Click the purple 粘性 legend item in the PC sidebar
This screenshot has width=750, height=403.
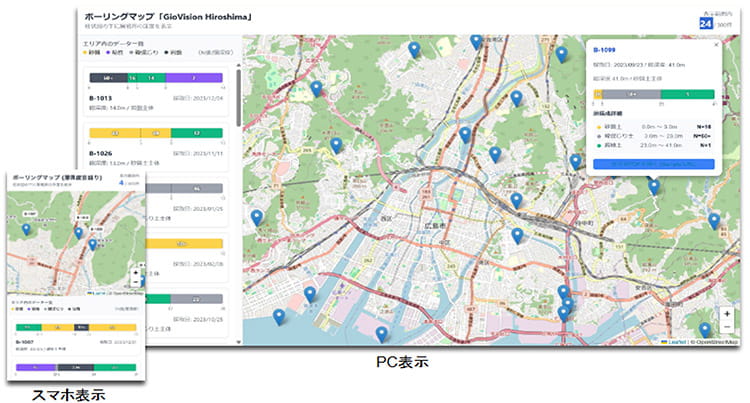pos(115,52)
